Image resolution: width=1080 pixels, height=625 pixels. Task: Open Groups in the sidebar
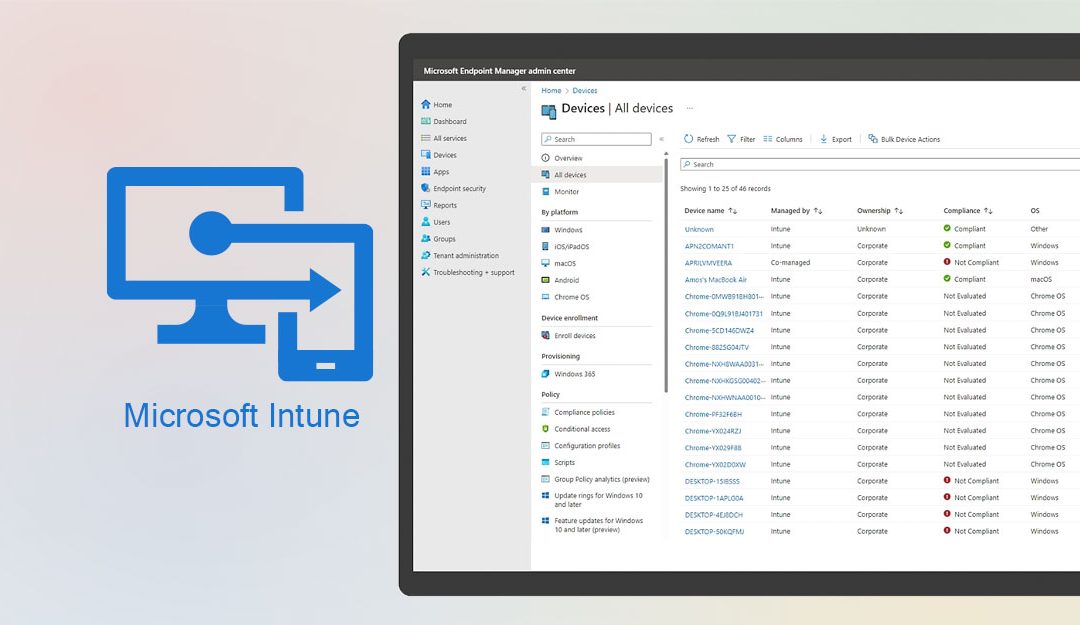coord(438,238)
